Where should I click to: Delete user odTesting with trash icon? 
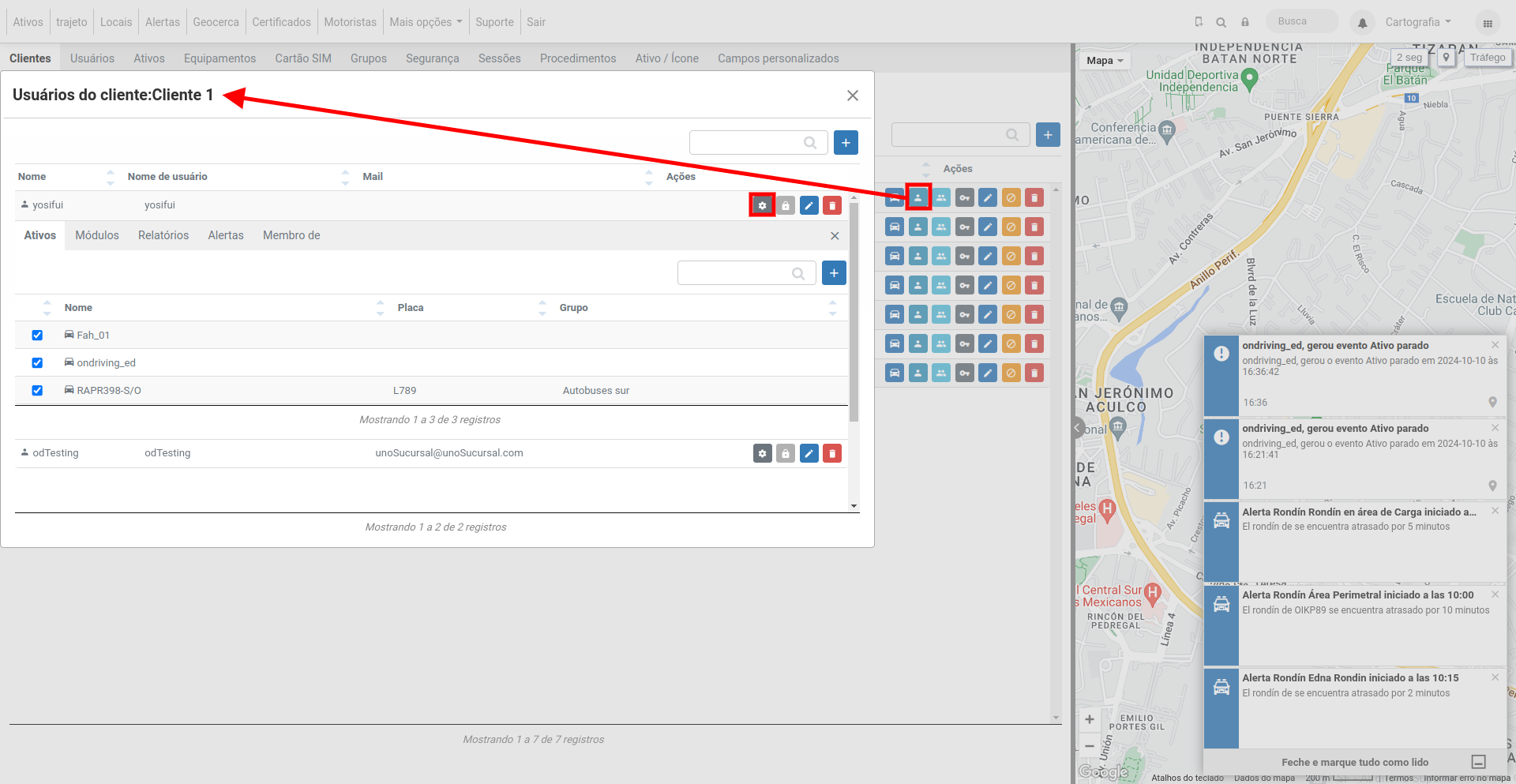(832, 453)
